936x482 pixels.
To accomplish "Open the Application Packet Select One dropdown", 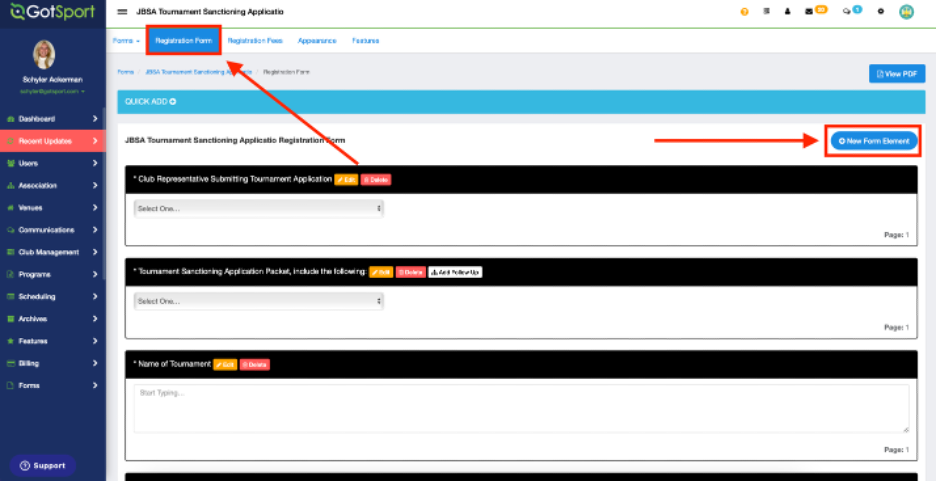I will pyautogui.click(x=258, y=301).
